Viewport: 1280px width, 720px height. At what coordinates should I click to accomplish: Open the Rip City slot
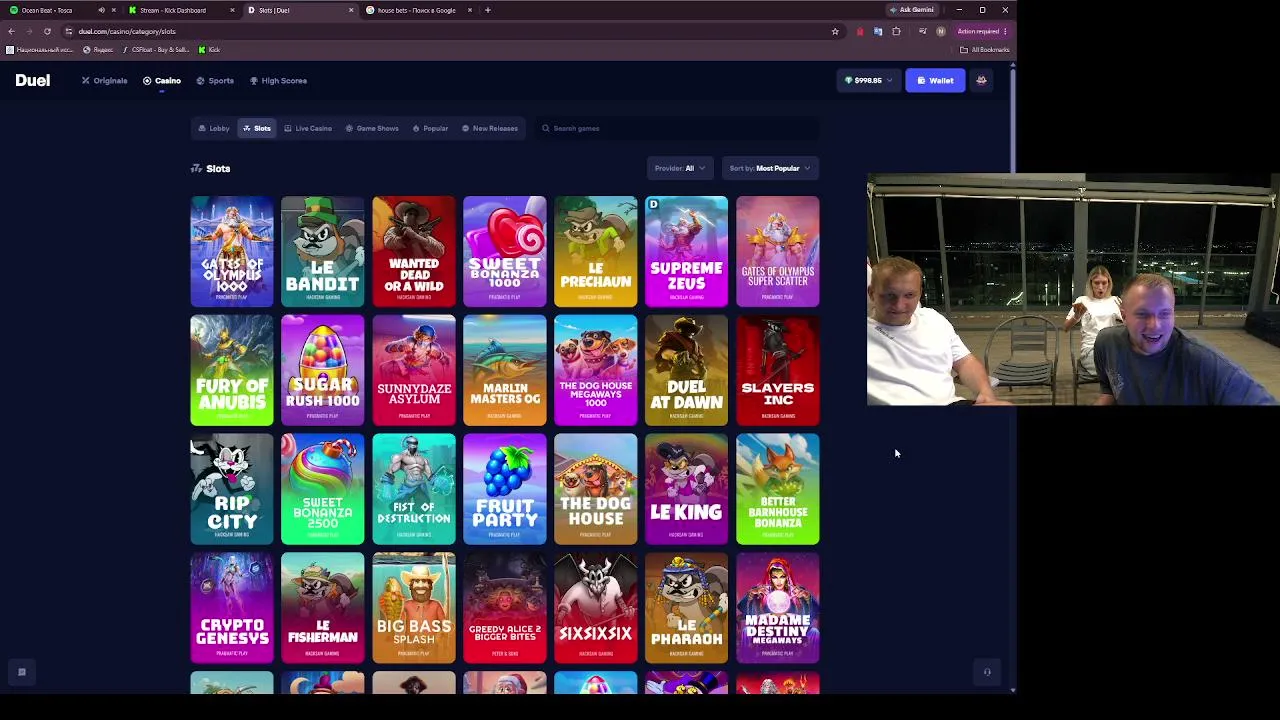[x=232, y=489]
